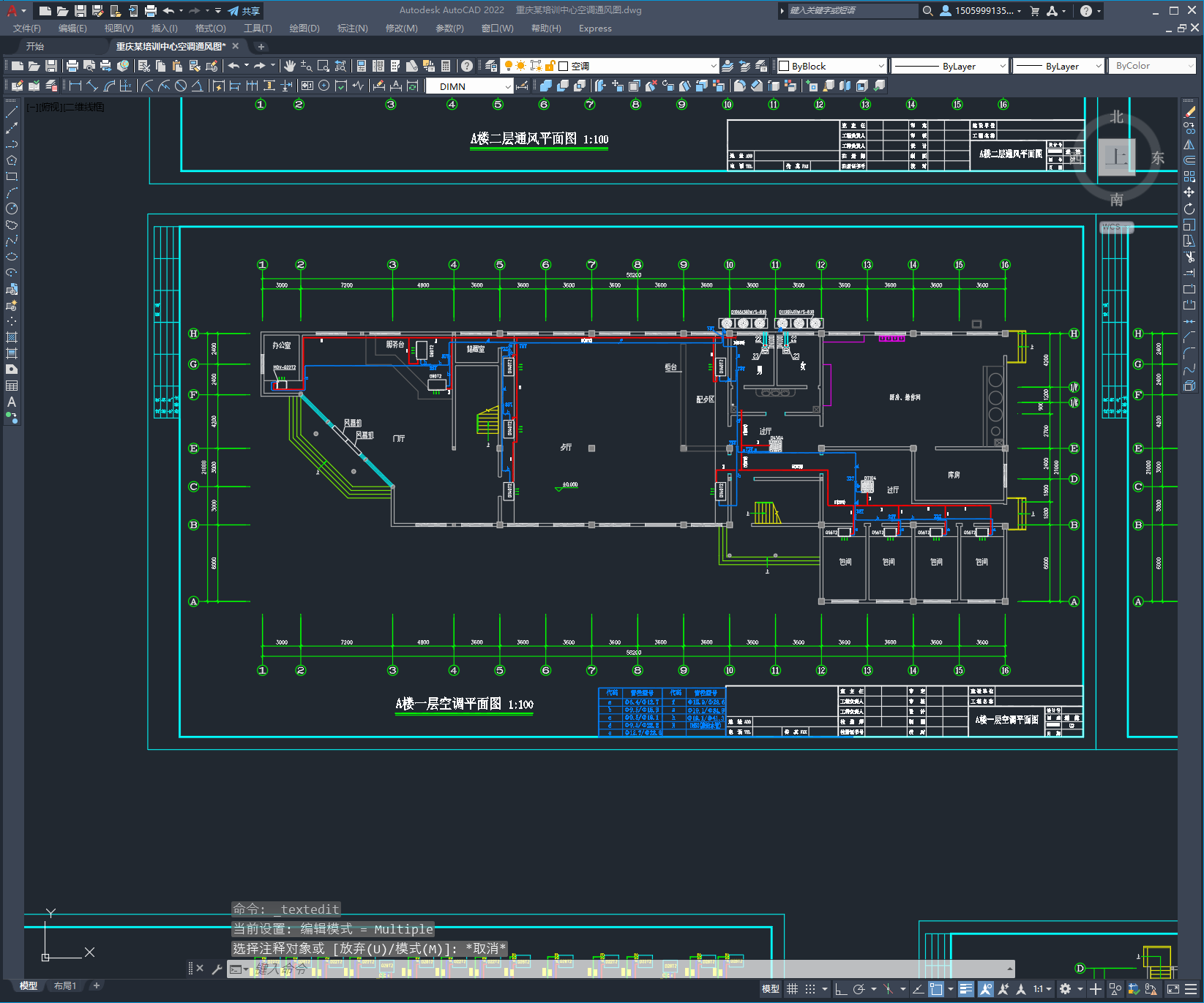Click the viewport controls label [-][俯视][二维线框]

[x=66, y=107]
